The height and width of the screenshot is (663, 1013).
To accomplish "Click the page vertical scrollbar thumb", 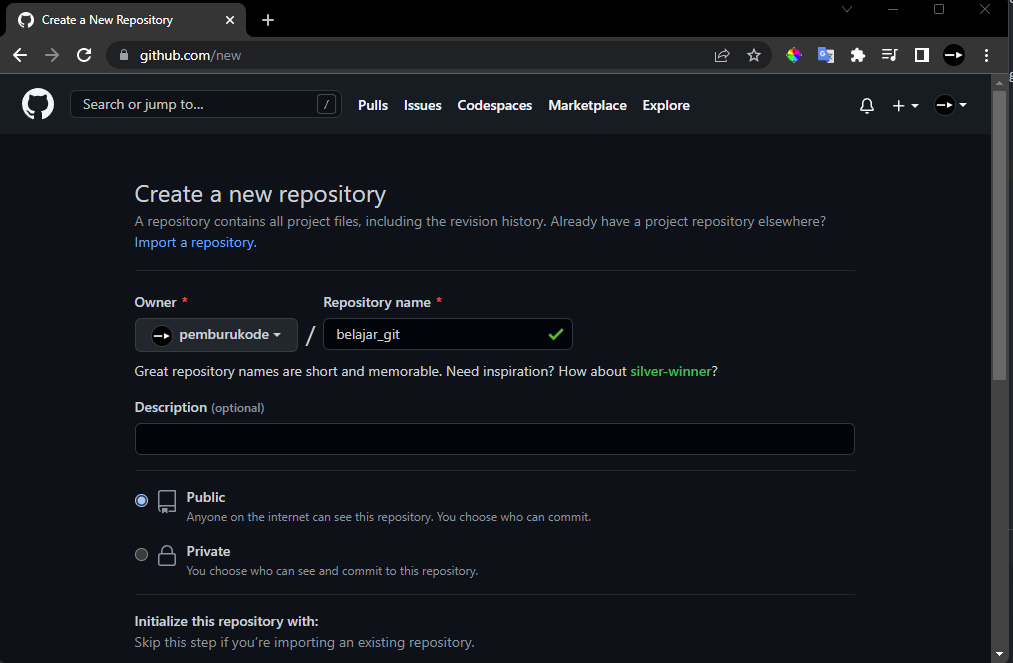I will pos(999,236).
